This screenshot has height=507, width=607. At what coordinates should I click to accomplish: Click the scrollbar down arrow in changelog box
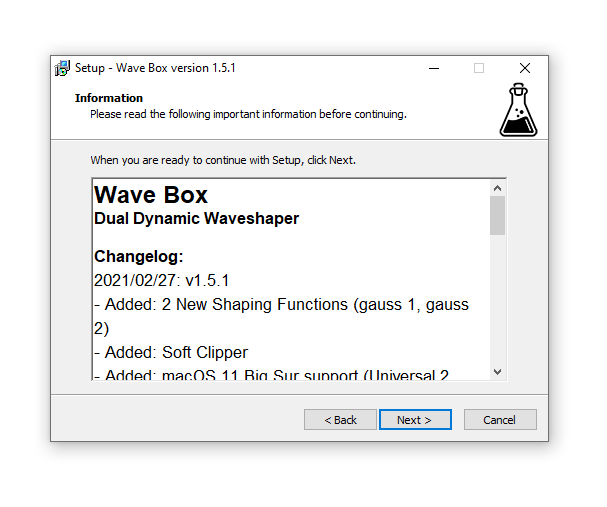497,372
